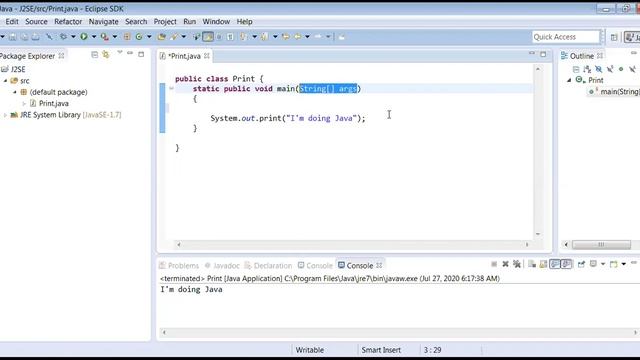Close the Print.java editor tab

[207, 56]
